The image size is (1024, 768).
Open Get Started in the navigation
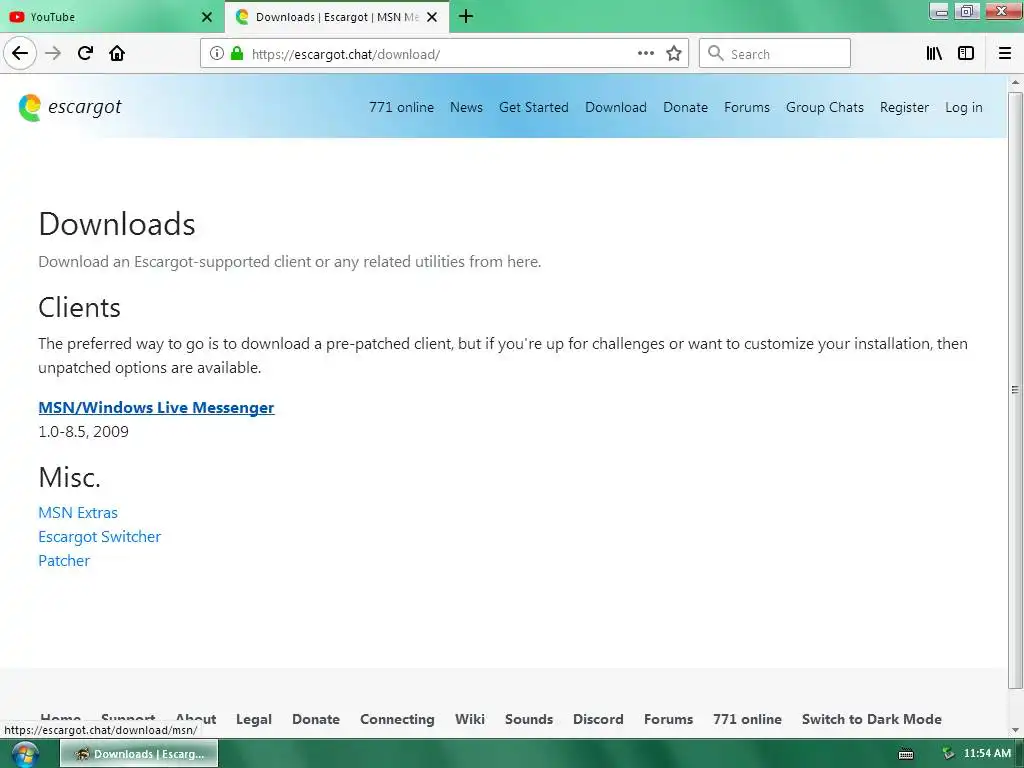click(x=534, y=107)
